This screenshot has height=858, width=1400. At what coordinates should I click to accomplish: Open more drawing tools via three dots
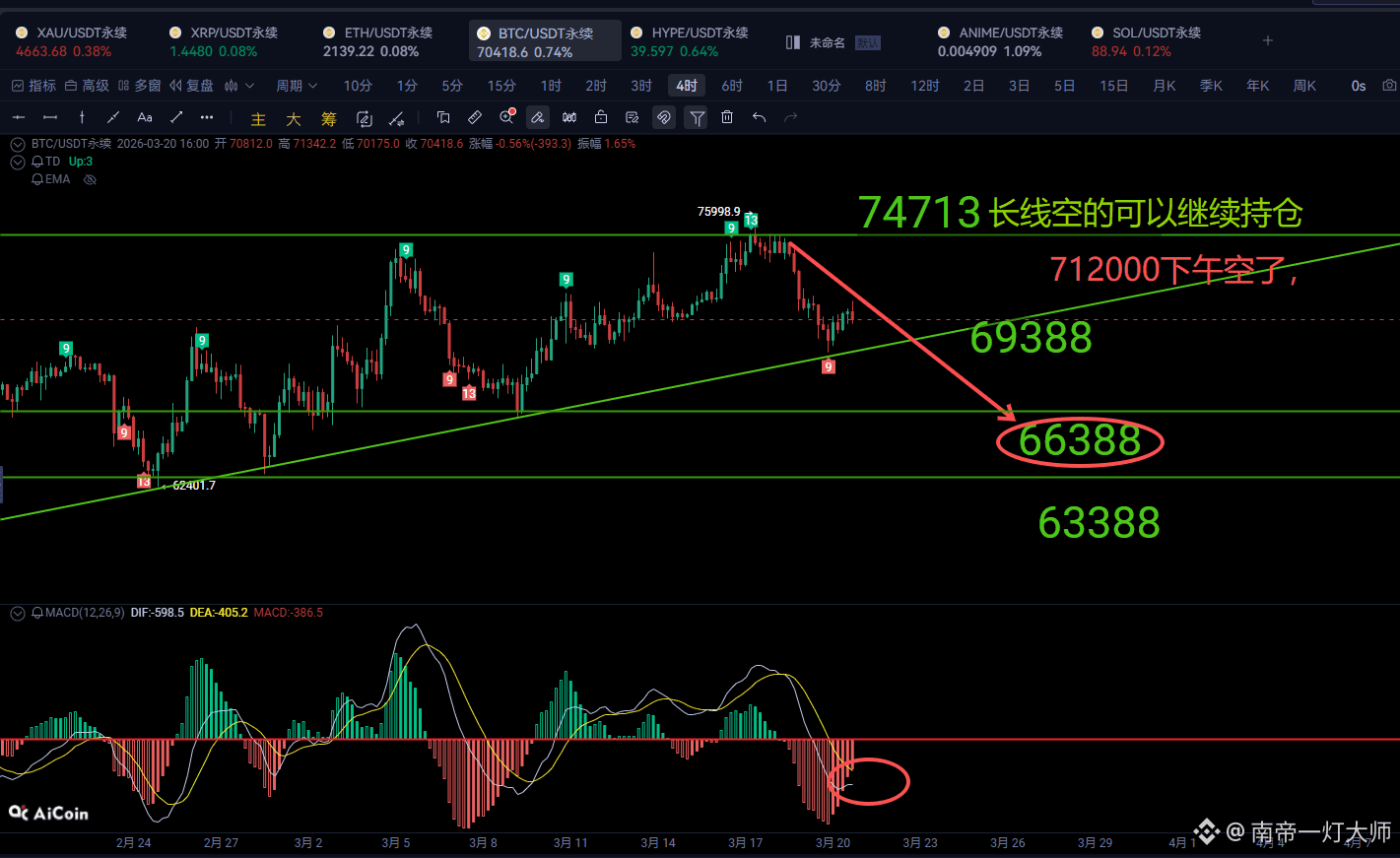[x=207, y=117]
